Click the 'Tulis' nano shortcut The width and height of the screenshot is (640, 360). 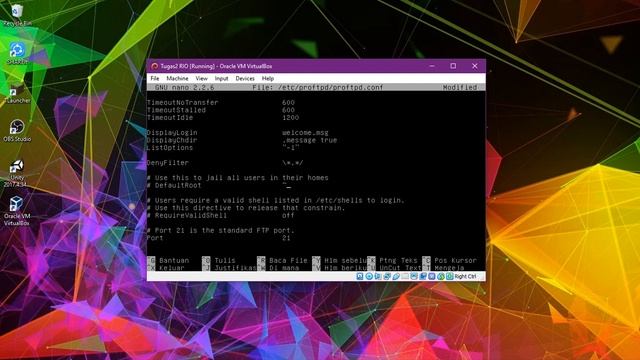pyautogui.click(x=225, y=260)
